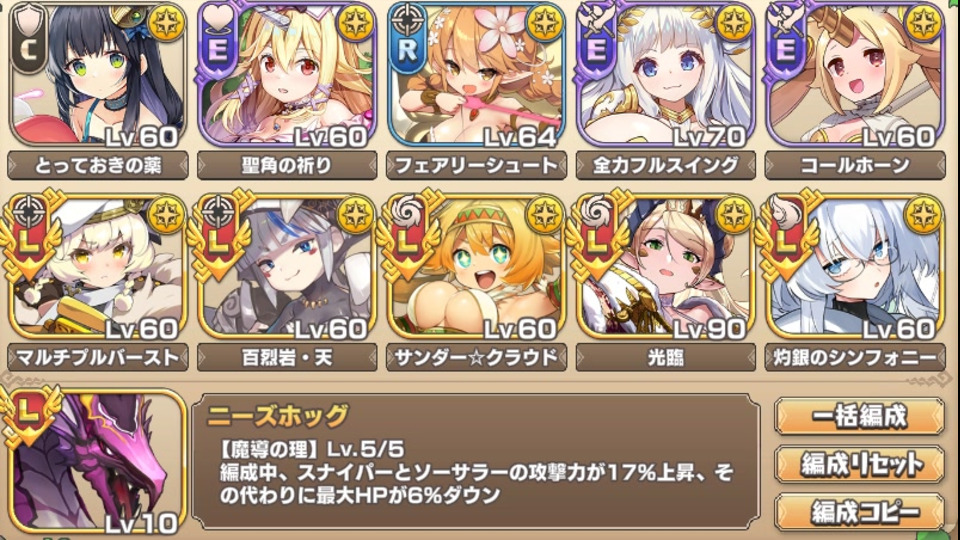Click the ニーズホッグ skill description panel
960x540 pixels.
tap(476, 462)
